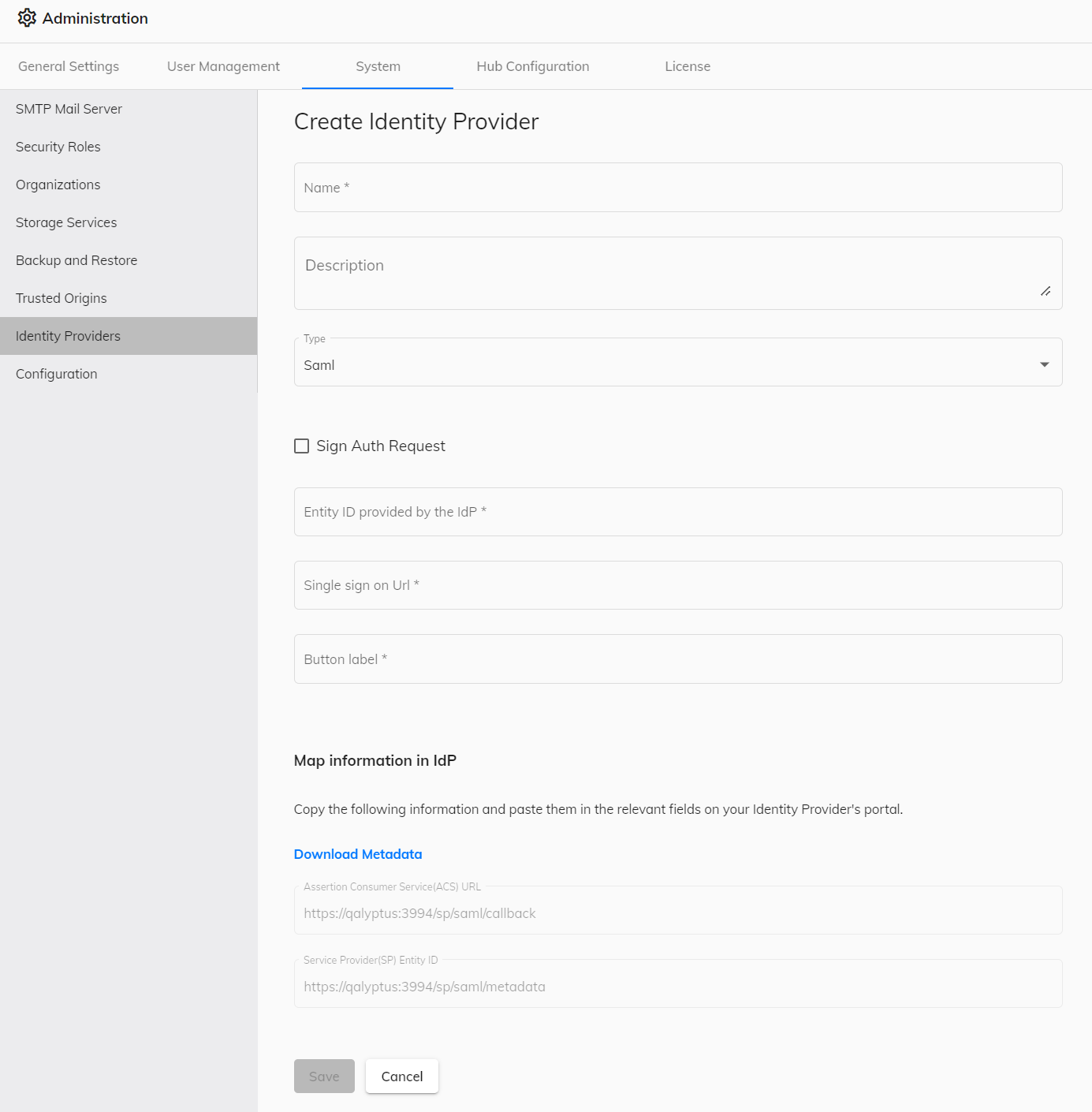Open the Hub Configuration tab
1092x1112 pixels.
[532, 66]
